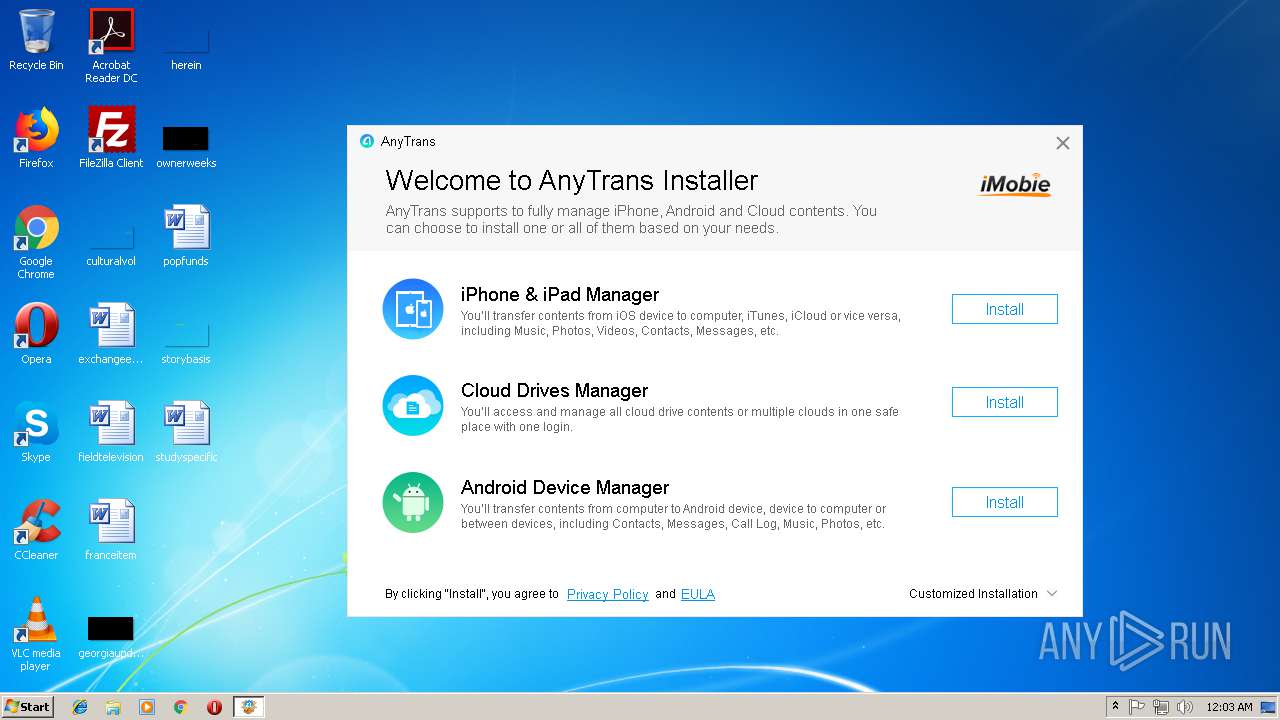
Task: Open the Privacy Policy link
Action: pyautogui.click(x=607, y=594)
